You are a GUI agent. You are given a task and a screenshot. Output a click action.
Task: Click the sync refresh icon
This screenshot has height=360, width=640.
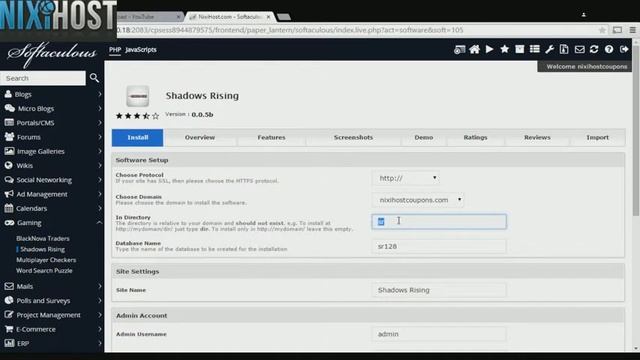pos(594,49)
